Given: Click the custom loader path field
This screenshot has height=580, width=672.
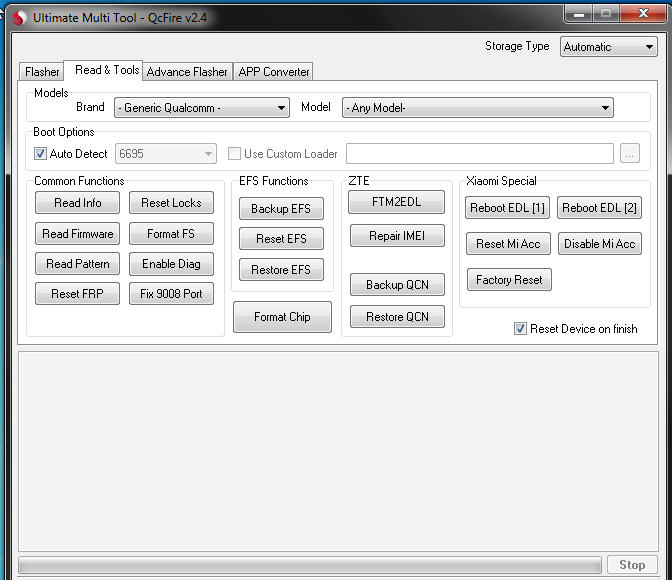Looking at the screenshot, I should click(480, 153).
